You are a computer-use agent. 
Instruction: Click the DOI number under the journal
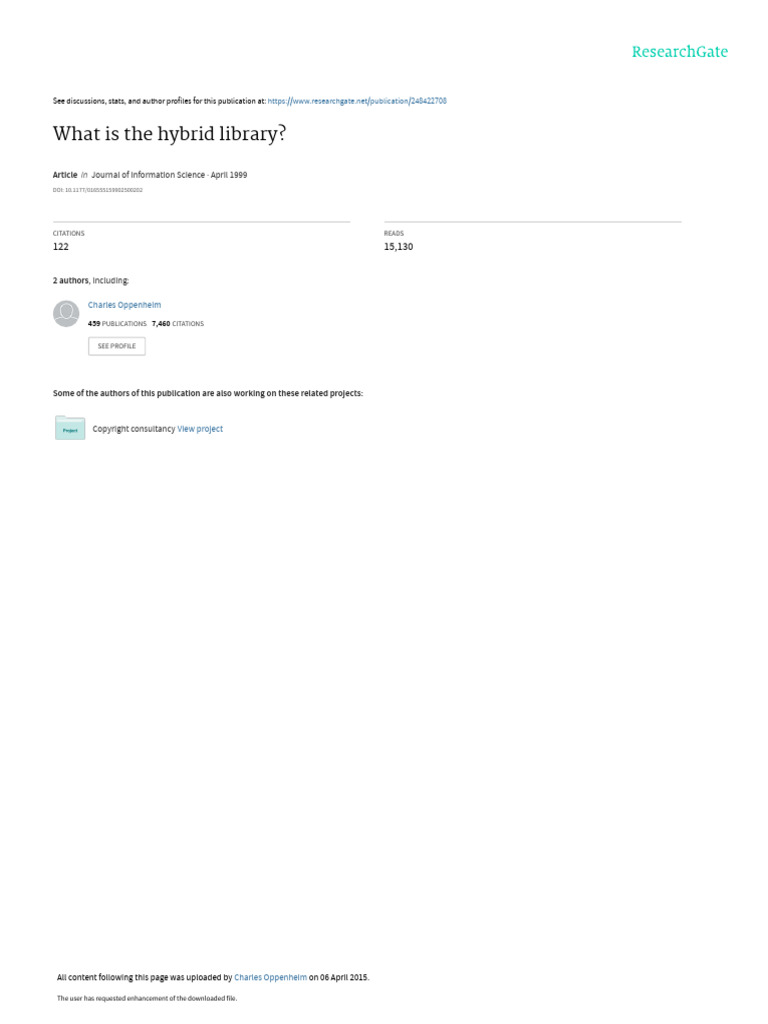(x=98, y=191)
